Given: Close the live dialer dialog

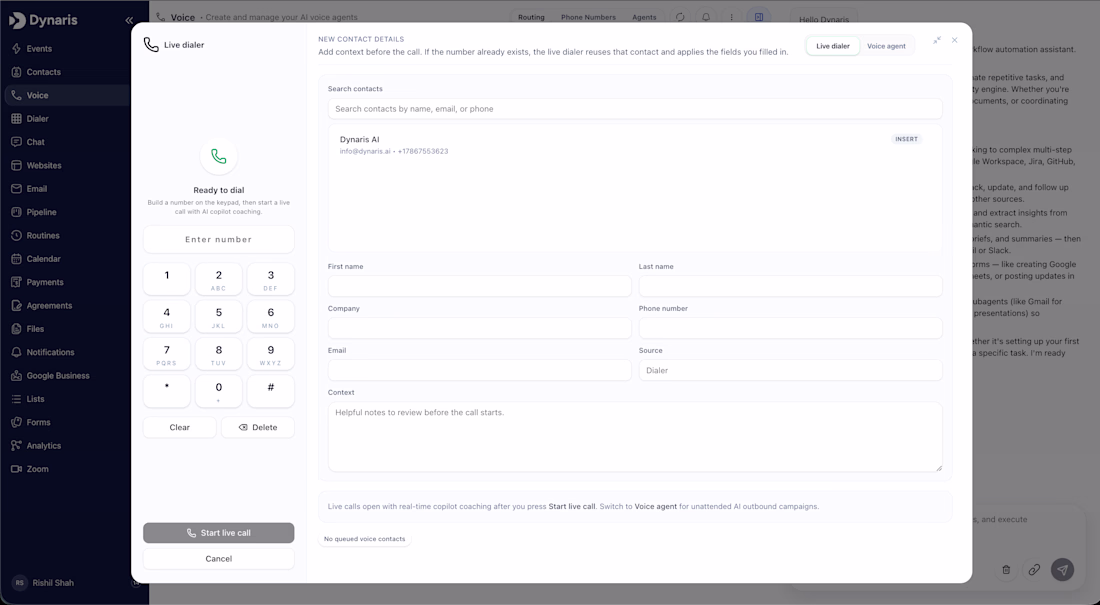Looking at the screenshot, I should 955,41.
